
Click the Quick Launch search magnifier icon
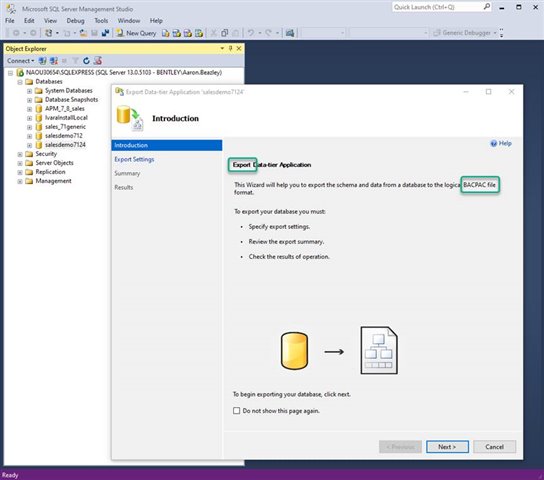point(487,7)
